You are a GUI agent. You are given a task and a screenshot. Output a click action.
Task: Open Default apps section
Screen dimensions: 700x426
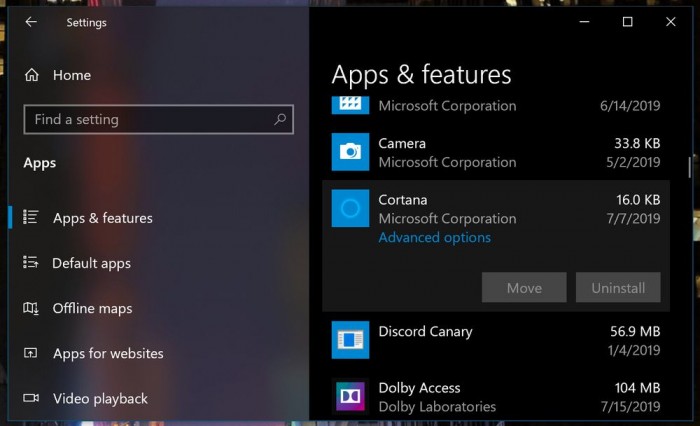point(91,263)
